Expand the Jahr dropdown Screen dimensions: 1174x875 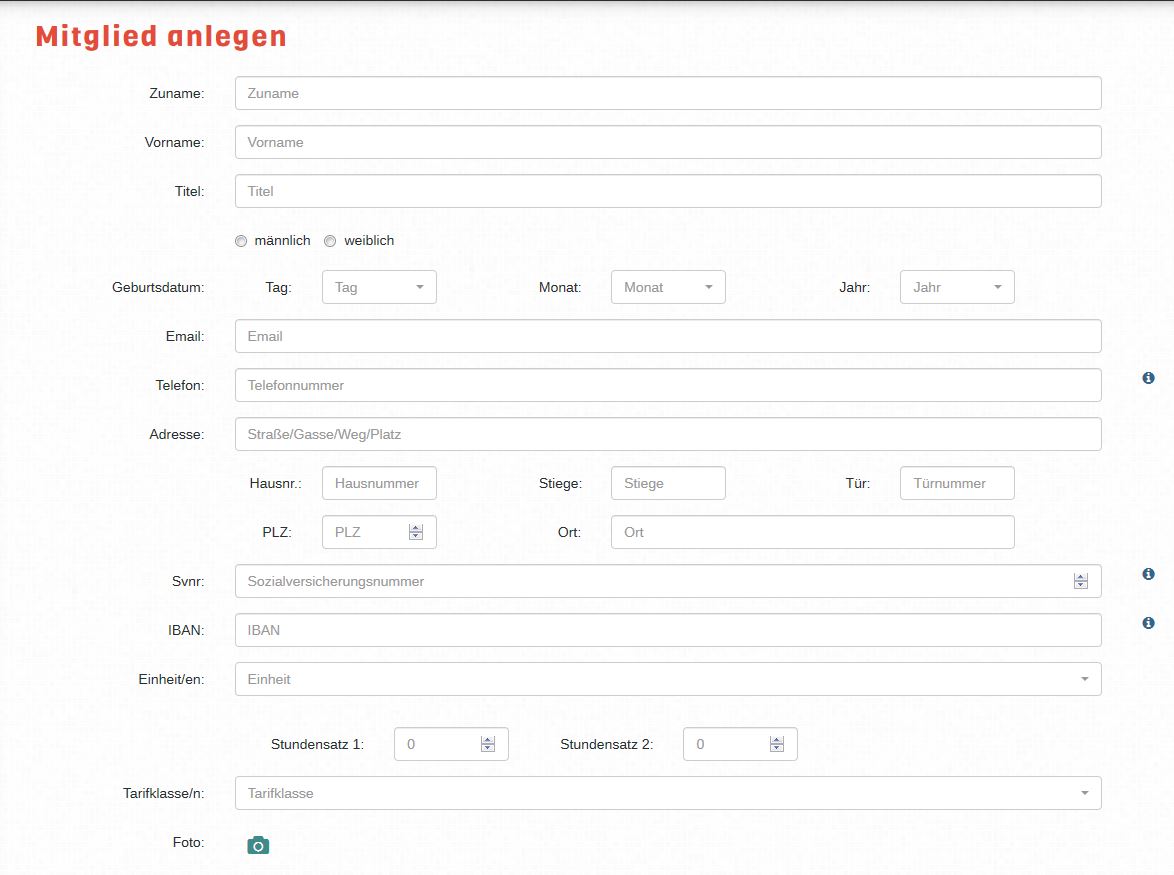[x=957, y=287]
